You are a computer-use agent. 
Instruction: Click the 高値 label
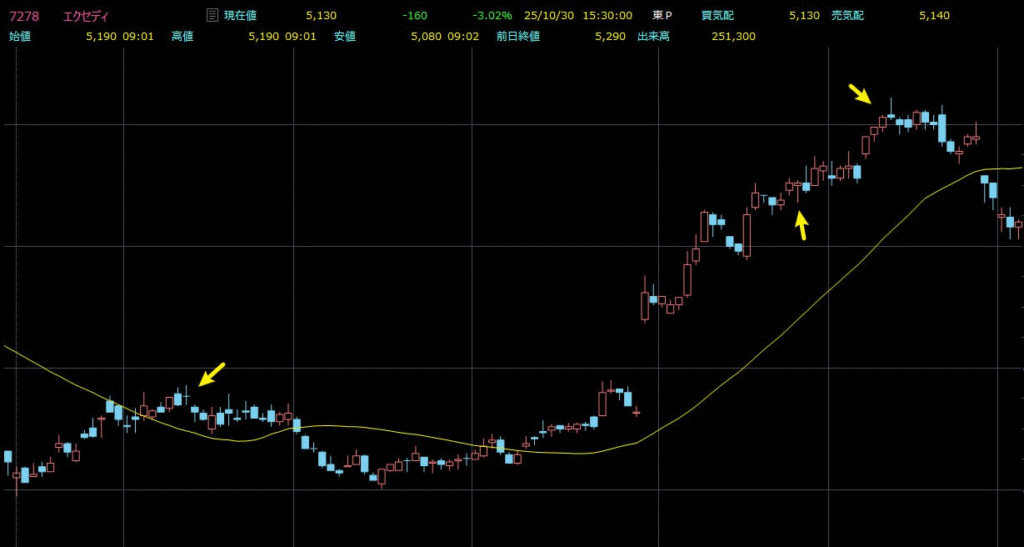pyautogui.click(x=182, y=36)
